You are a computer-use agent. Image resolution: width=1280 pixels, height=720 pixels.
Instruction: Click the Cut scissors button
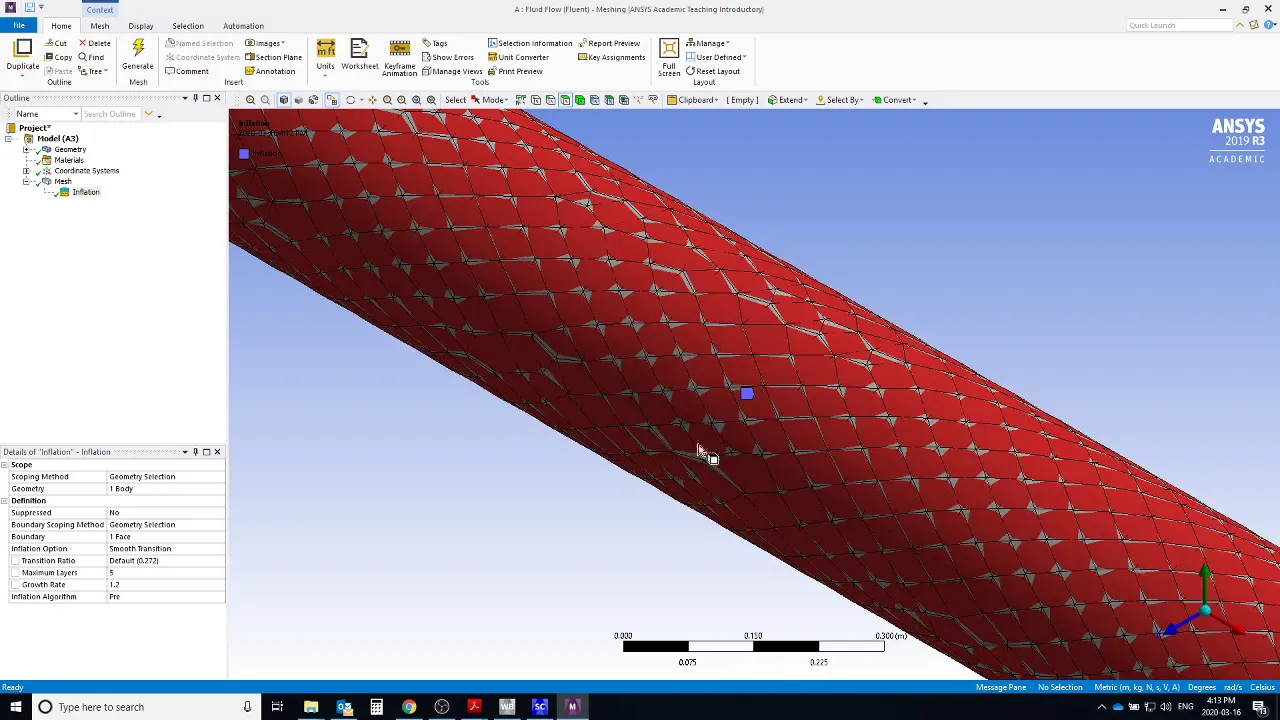point(56,43)
